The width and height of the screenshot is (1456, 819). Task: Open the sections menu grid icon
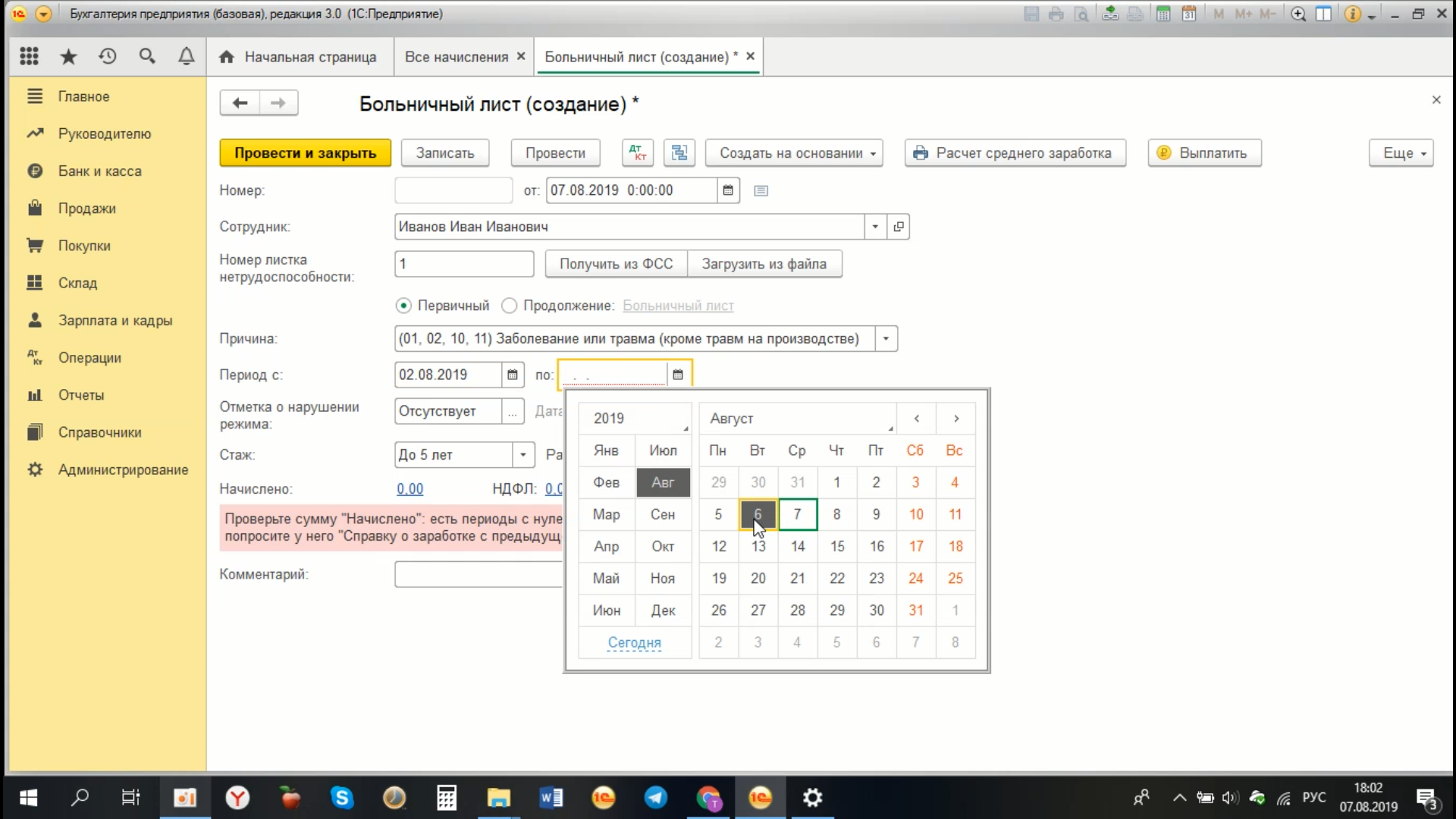click(29, 56)
